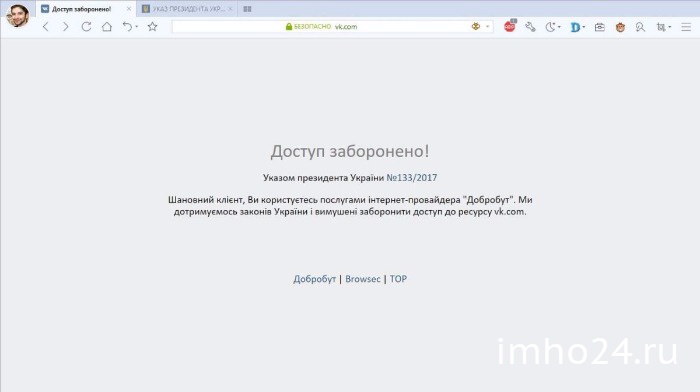Expand the night mode dropdown arrow
This screenshot has width=700, height=392.
click(x=559, y=27)
